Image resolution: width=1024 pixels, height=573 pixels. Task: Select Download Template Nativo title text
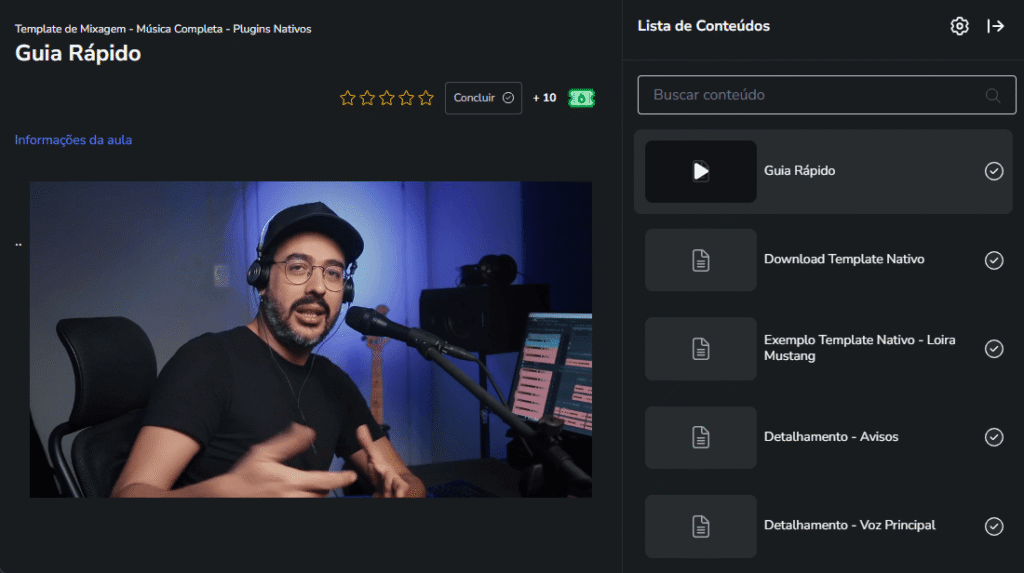pyautogui.click(x=844, y=259)
